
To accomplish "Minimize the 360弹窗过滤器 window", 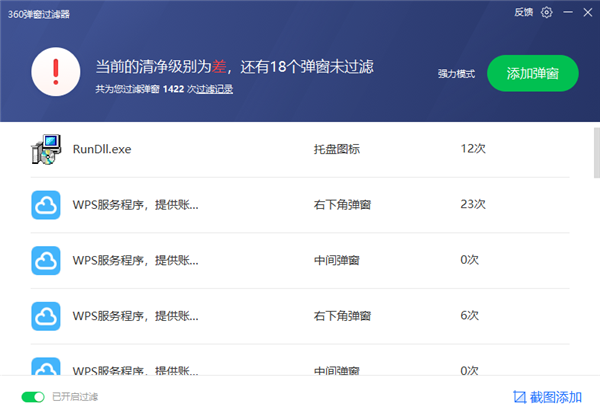I will tap(568, 12).
